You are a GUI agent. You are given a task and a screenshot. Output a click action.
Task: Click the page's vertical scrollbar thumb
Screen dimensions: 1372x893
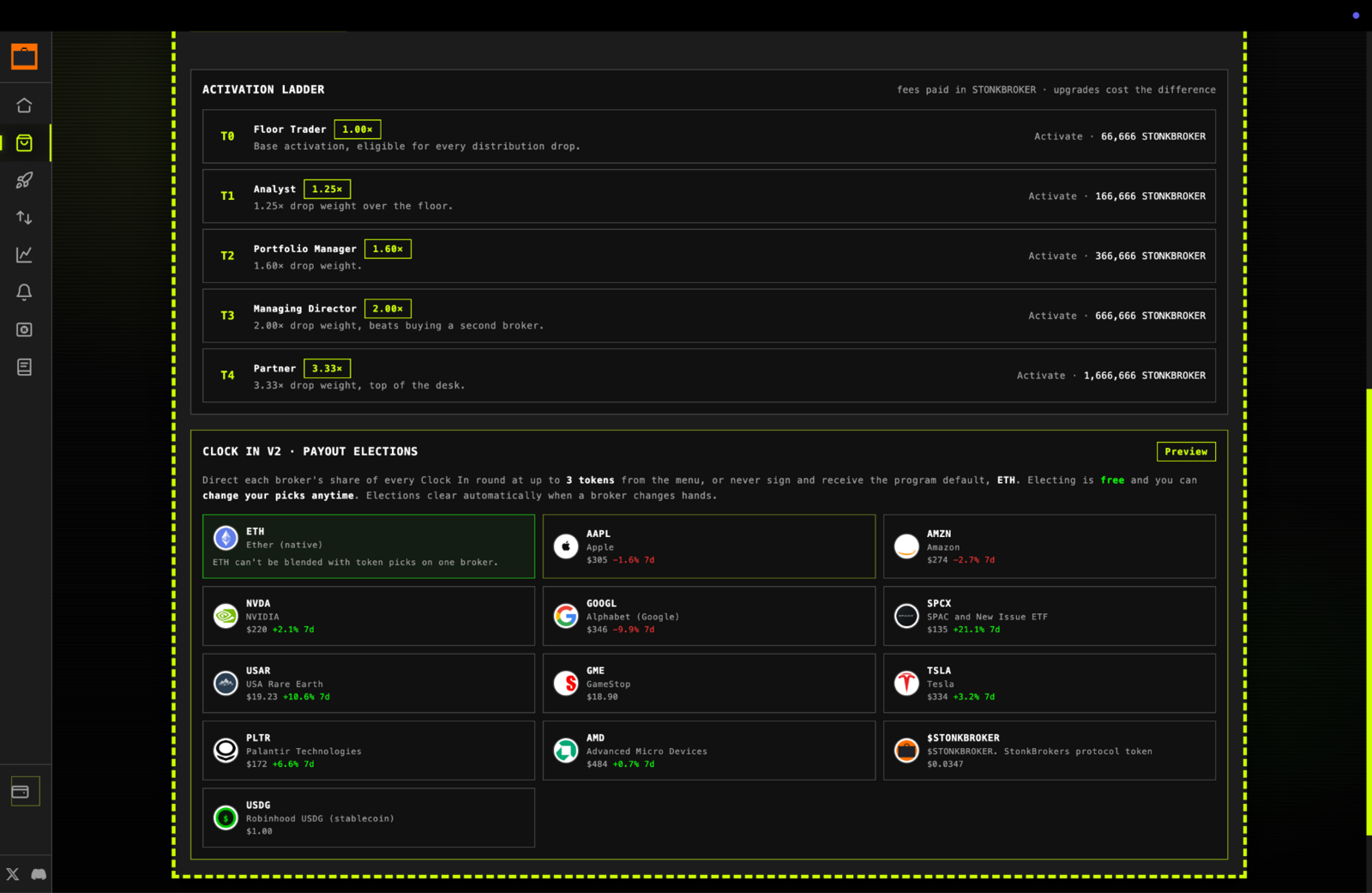click(1369, 612)
